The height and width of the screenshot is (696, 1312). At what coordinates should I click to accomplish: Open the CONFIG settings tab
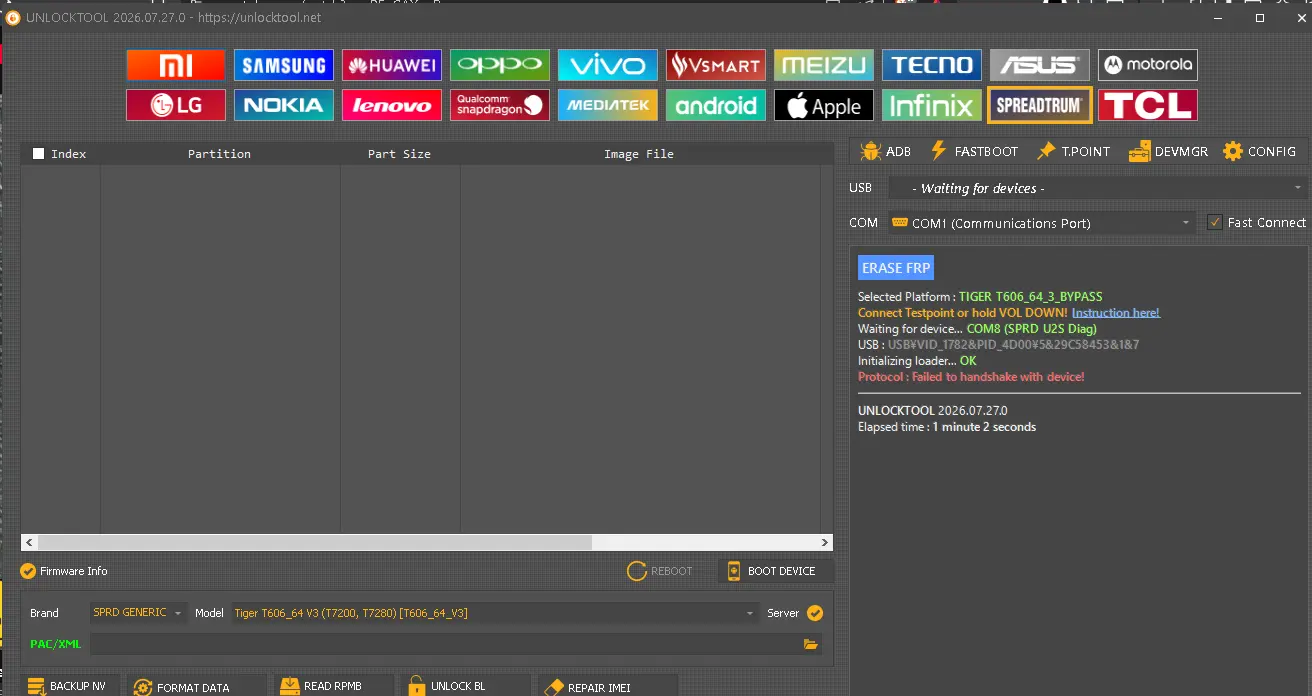1259,151
